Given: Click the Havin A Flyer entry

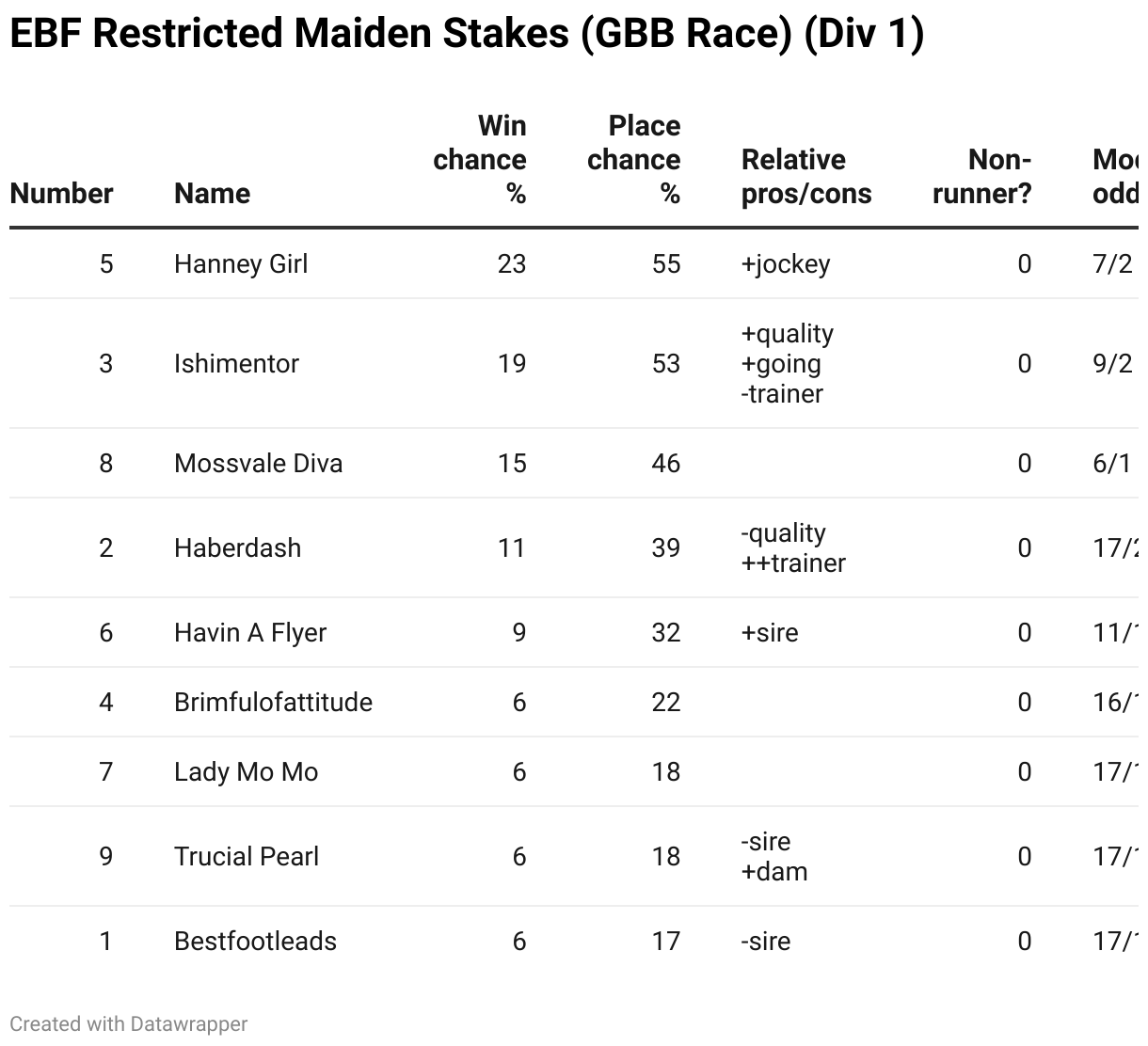Looking at the screenshot, I should [x=250, y=633].
